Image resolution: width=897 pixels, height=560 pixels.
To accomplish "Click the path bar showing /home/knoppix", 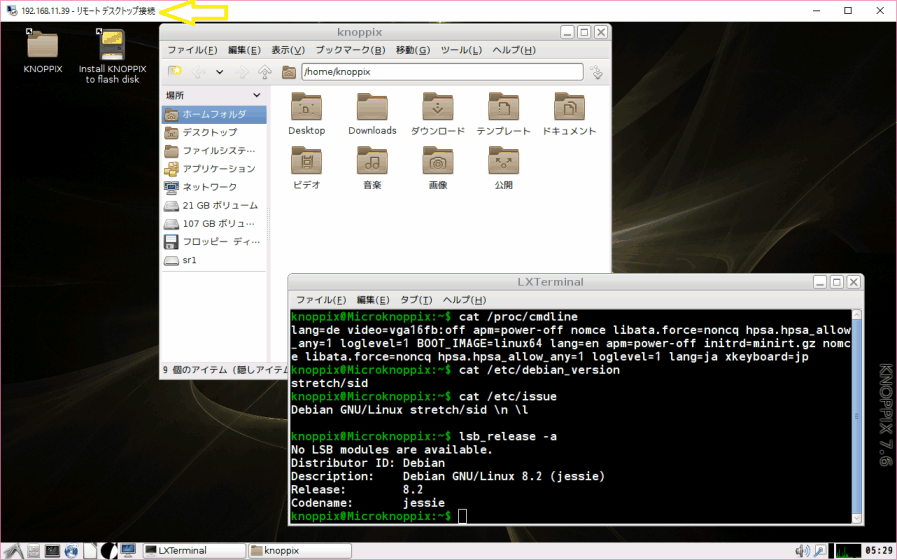I will (442, 72).
